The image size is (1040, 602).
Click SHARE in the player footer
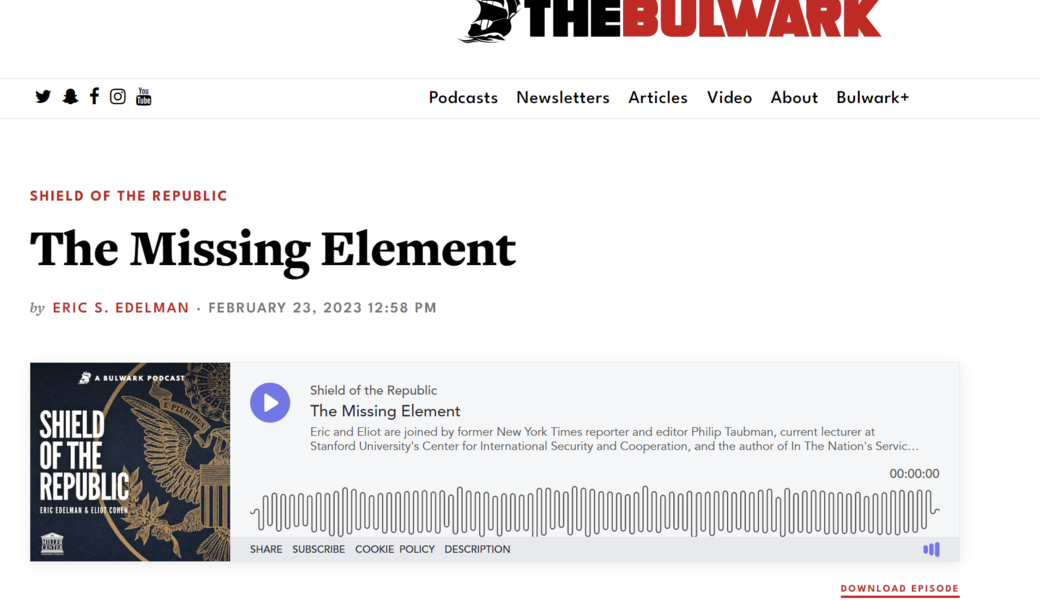point(266,549)
